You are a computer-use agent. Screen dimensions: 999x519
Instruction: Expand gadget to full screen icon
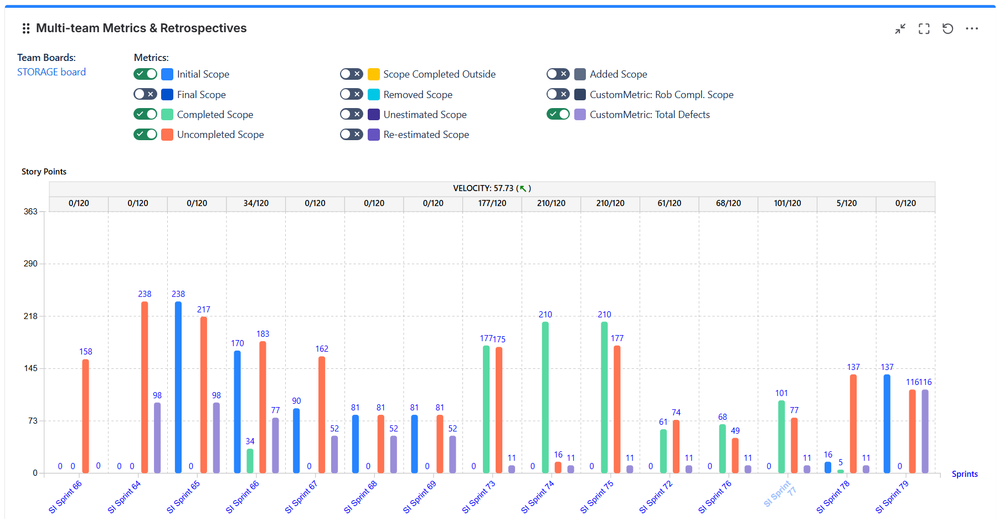924,29
